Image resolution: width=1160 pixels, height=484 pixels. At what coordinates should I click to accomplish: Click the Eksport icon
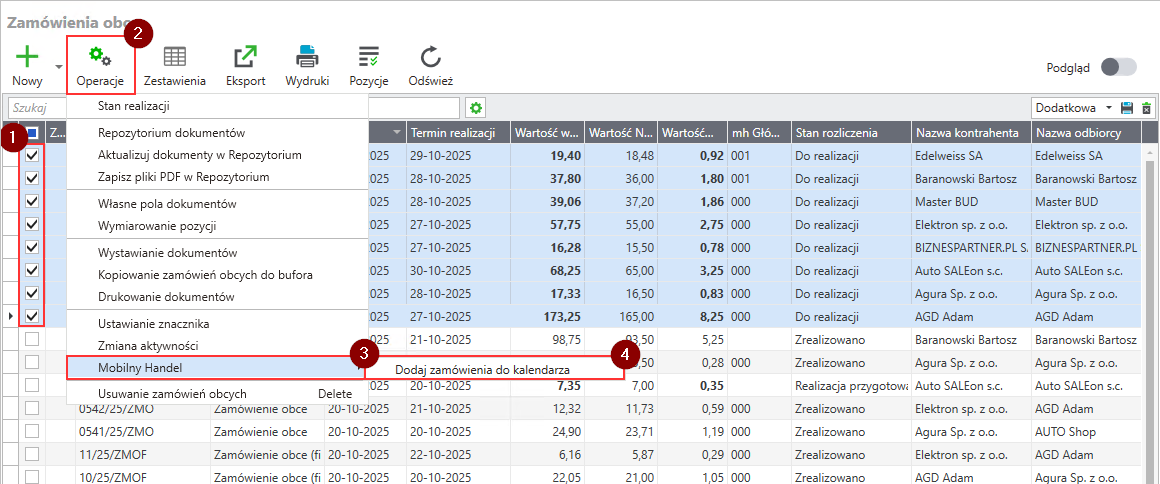245,57
